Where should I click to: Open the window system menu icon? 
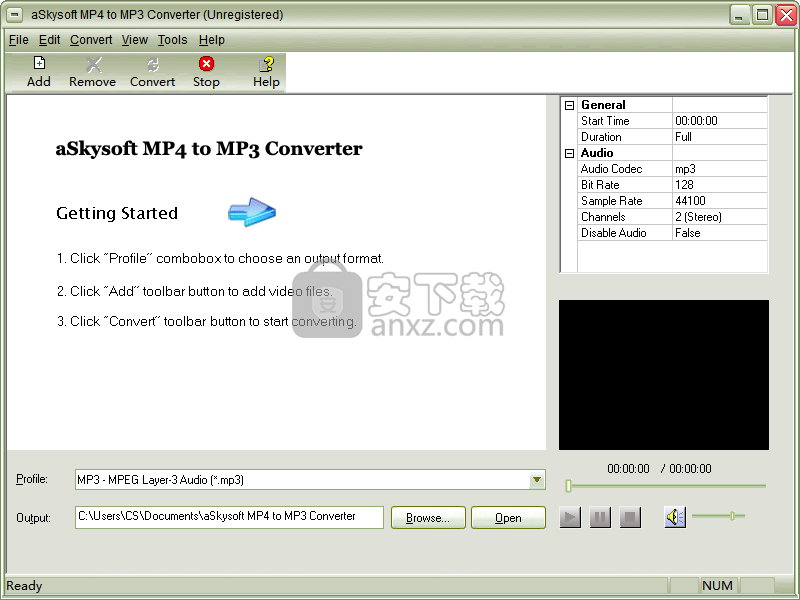tap(15, 15)
